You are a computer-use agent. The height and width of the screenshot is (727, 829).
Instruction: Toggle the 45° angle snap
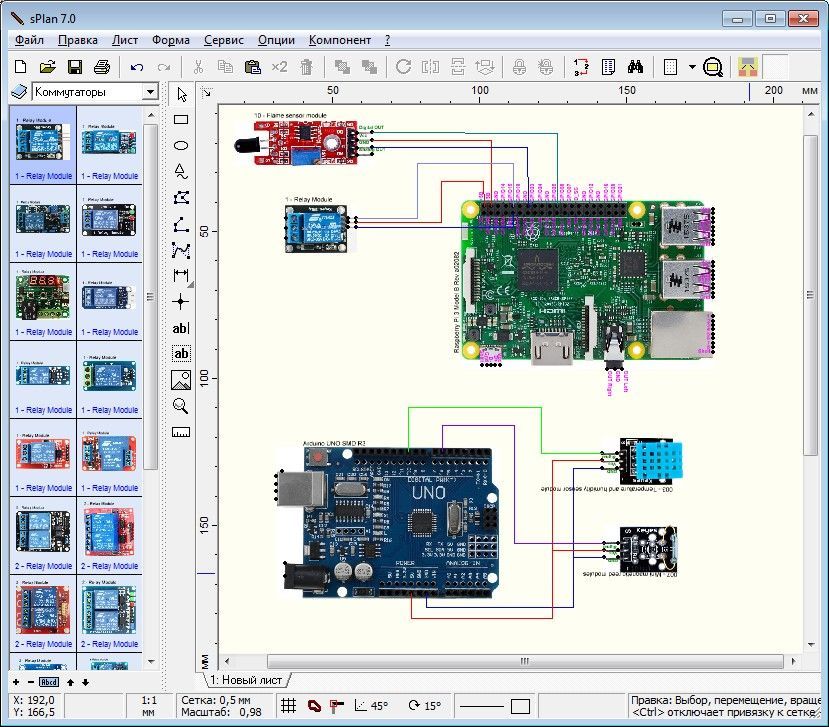[x=371, y=706]
